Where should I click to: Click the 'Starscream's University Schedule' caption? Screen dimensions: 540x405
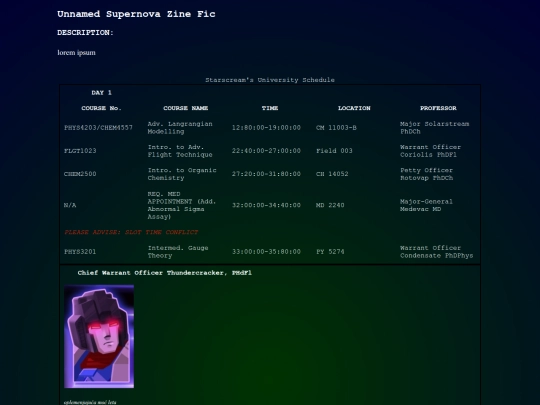270,80
